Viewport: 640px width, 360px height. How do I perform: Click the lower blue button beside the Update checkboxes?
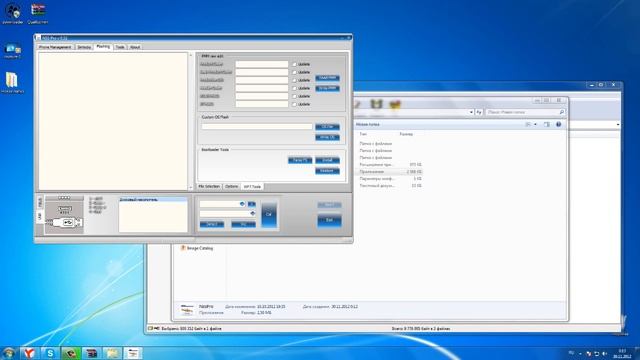[x=327, y=88]
